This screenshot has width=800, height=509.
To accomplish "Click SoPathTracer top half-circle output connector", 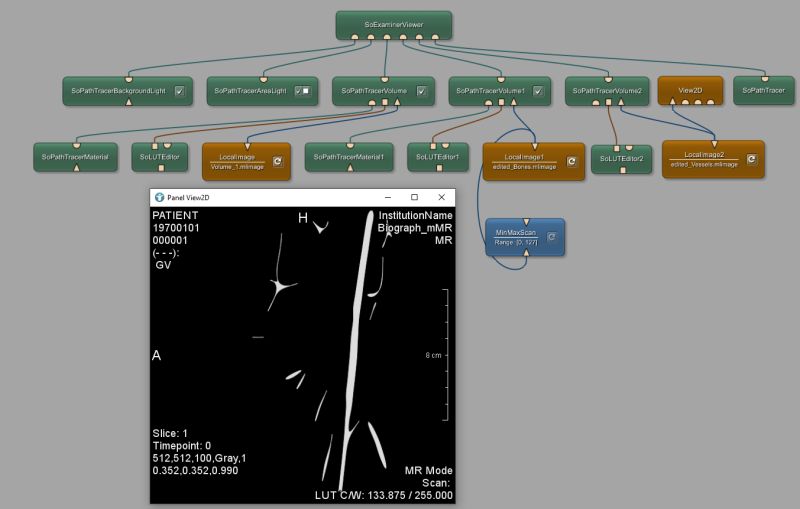I will [x=765, y=79].
